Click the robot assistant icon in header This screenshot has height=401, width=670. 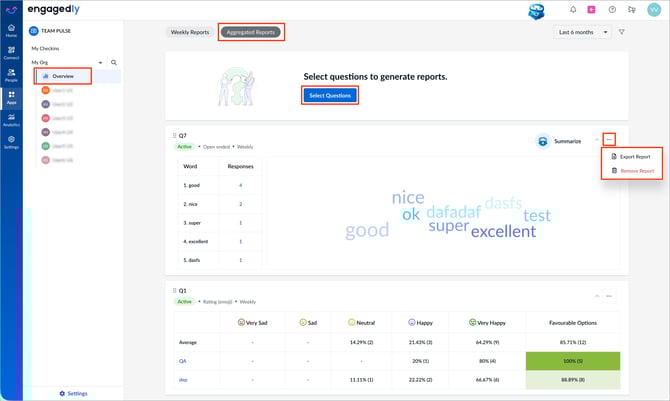[536, 11]
